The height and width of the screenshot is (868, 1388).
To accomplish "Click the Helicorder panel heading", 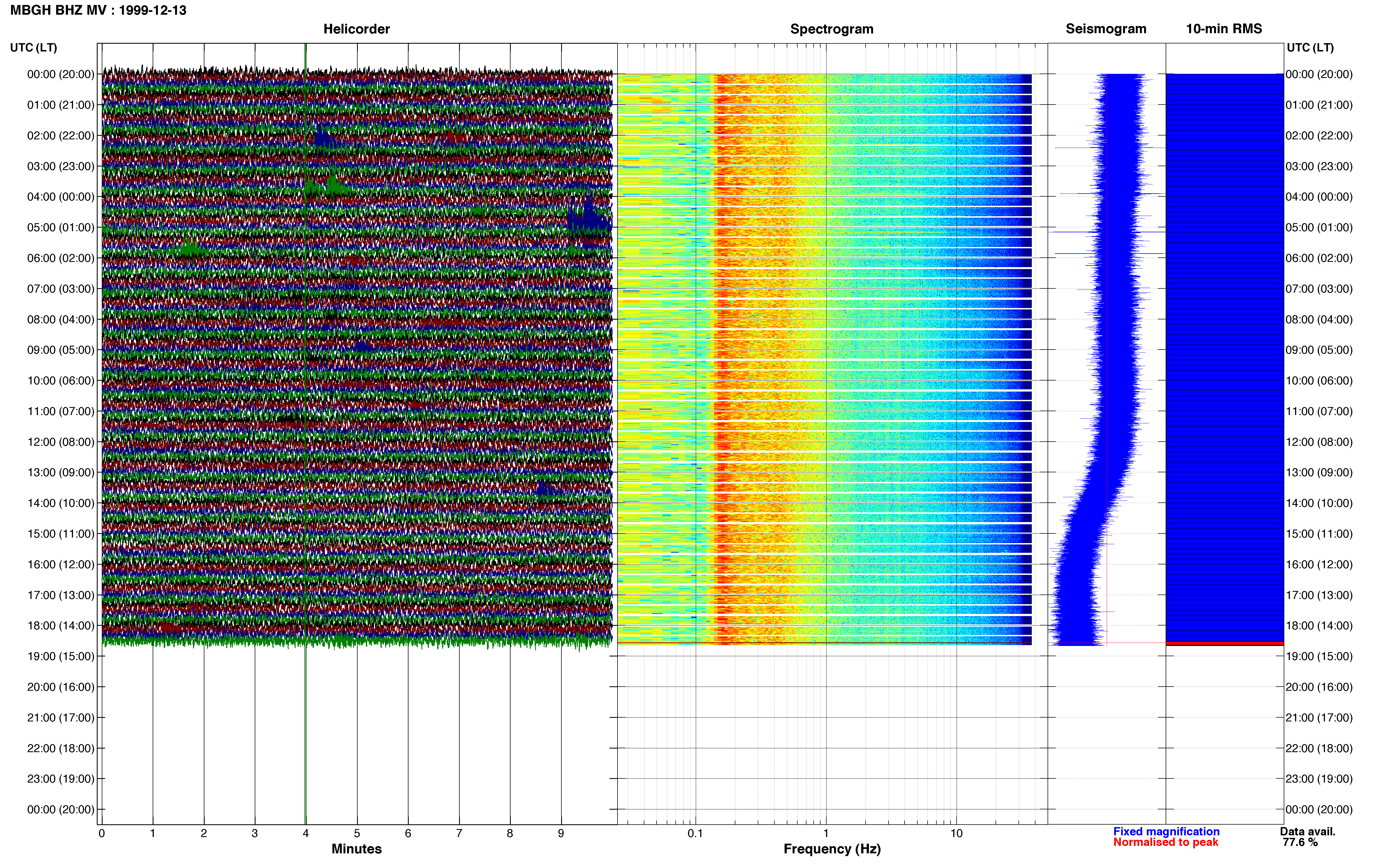I will pyautogui.click(x=356, y=29).
